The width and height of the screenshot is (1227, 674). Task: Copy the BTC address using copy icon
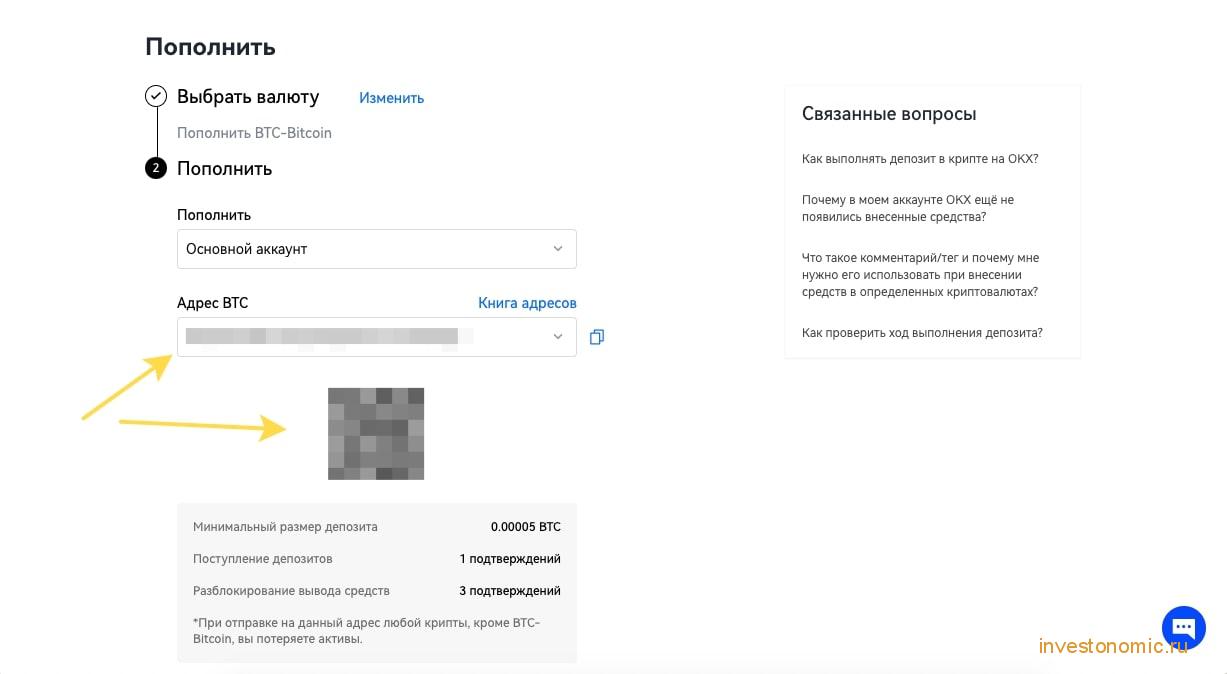tap(597, 337)
